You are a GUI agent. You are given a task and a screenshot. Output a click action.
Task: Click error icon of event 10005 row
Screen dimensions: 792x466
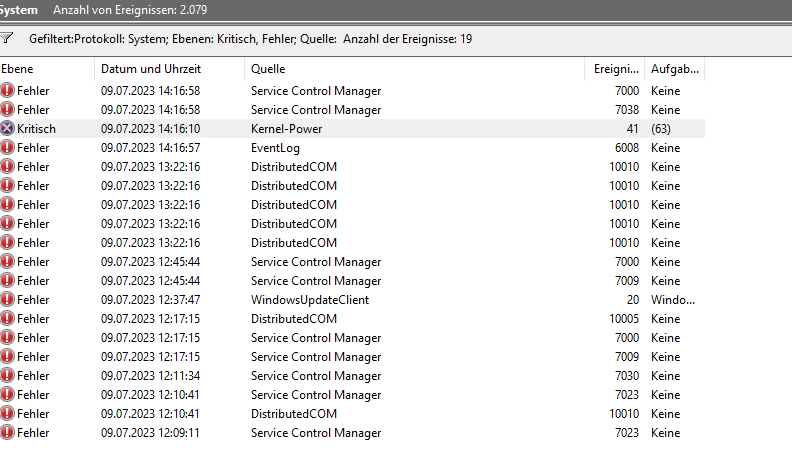coord(8,319)
